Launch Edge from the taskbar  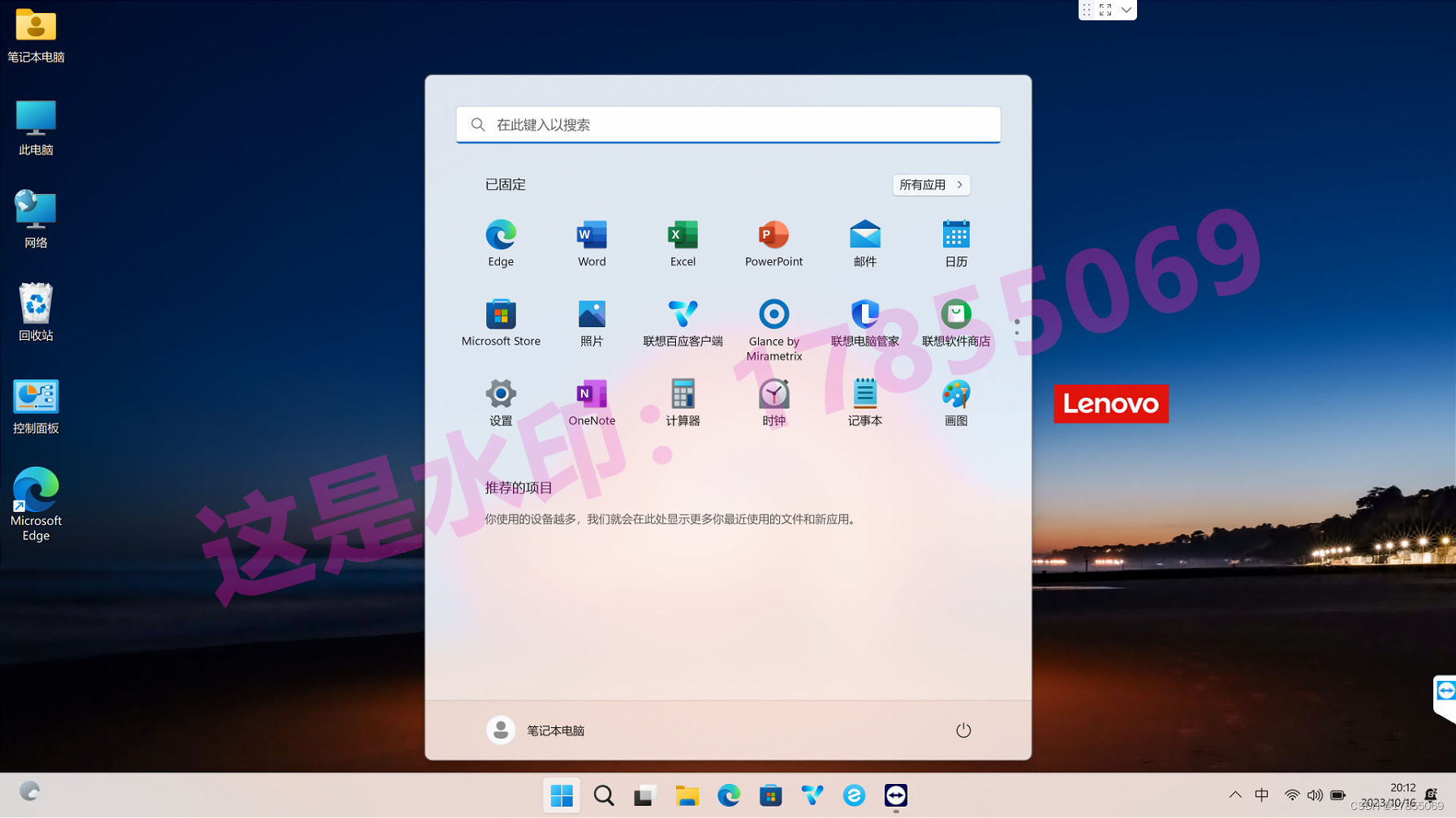(x=729, y=795)
